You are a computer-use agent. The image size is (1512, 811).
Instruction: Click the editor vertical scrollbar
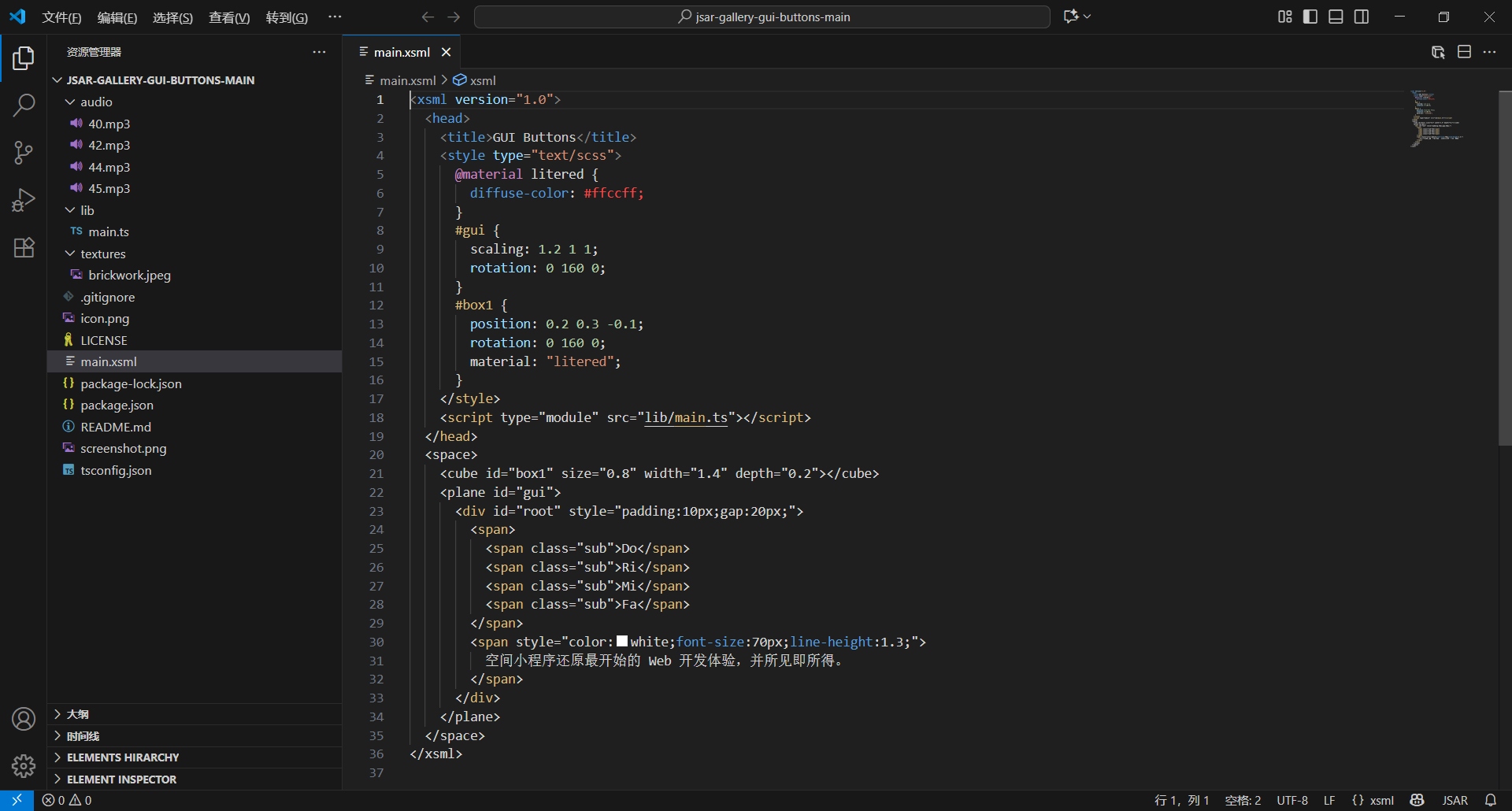[1505, 268]
